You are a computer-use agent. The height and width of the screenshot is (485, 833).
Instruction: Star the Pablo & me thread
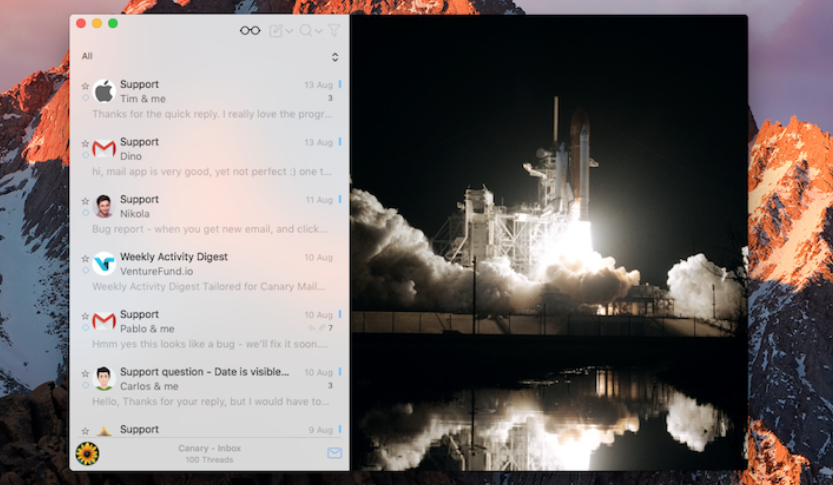pos(85,316)
